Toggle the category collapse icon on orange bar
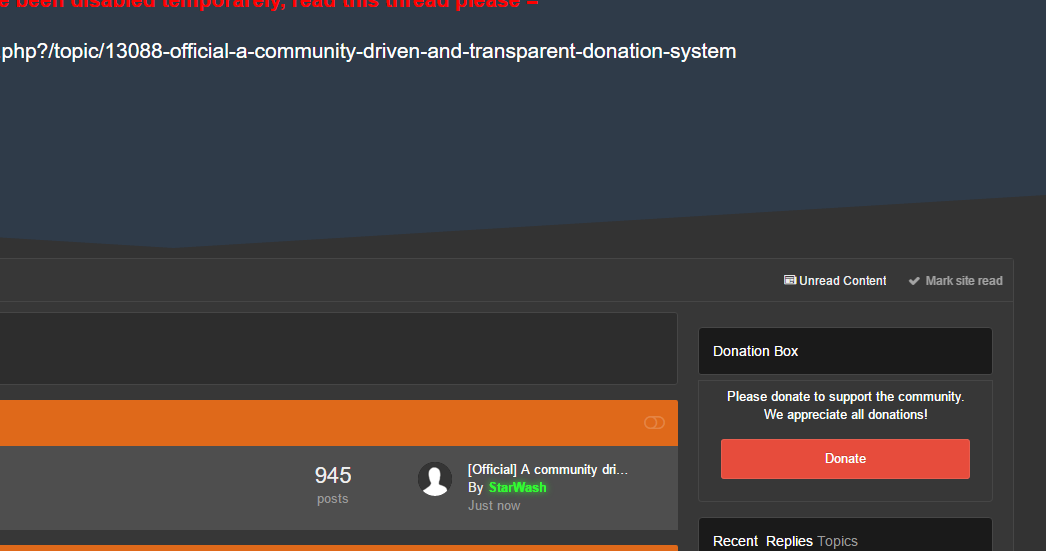This screenshot has height=551, width=1046. click(654, 423)
